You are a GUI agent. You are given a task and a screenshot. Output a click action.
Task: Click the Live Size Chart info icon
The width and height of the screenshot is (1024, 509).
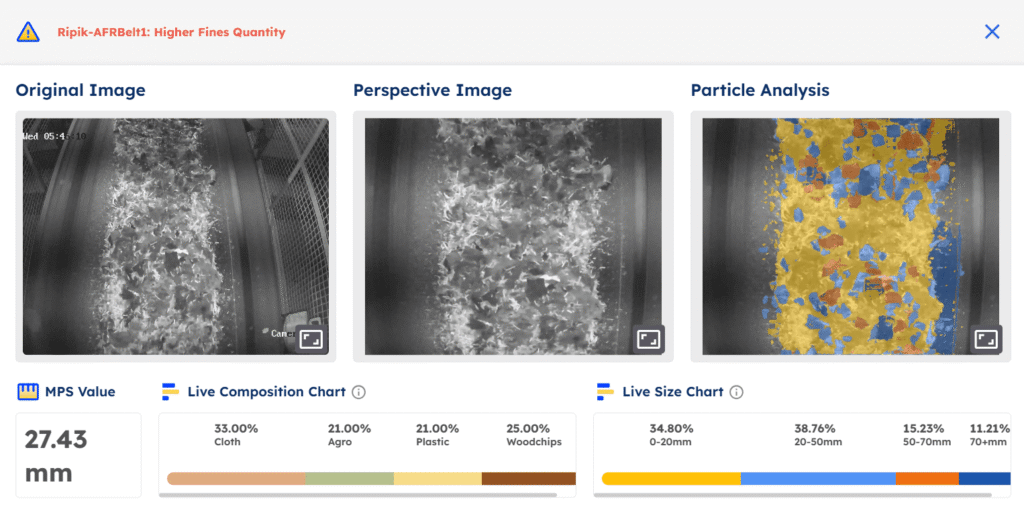(736, 392)
